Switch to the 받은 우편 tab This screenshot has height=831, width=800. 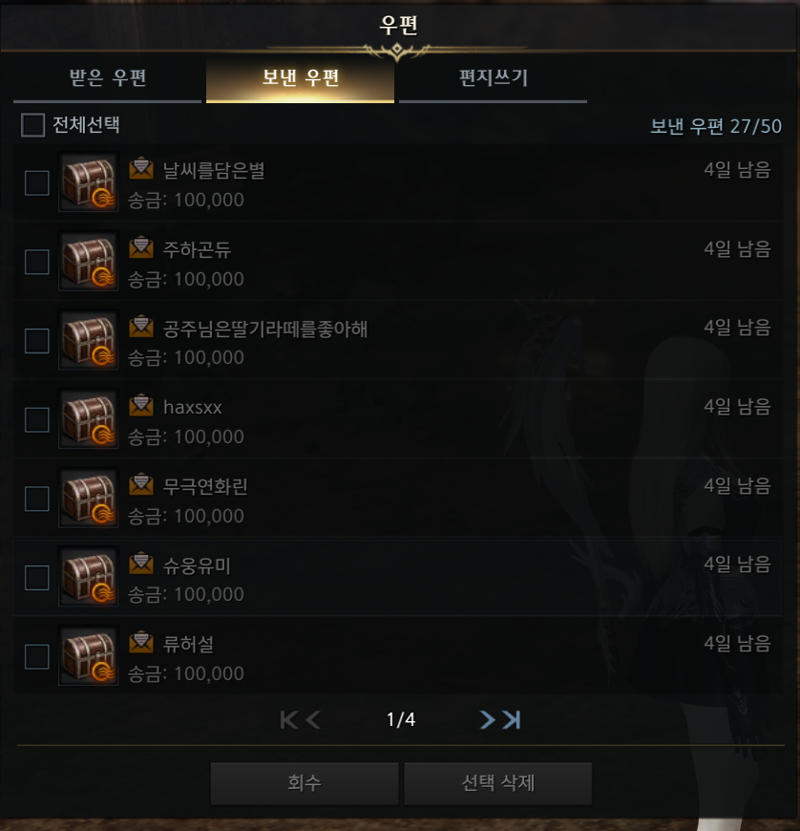[108, 79]
